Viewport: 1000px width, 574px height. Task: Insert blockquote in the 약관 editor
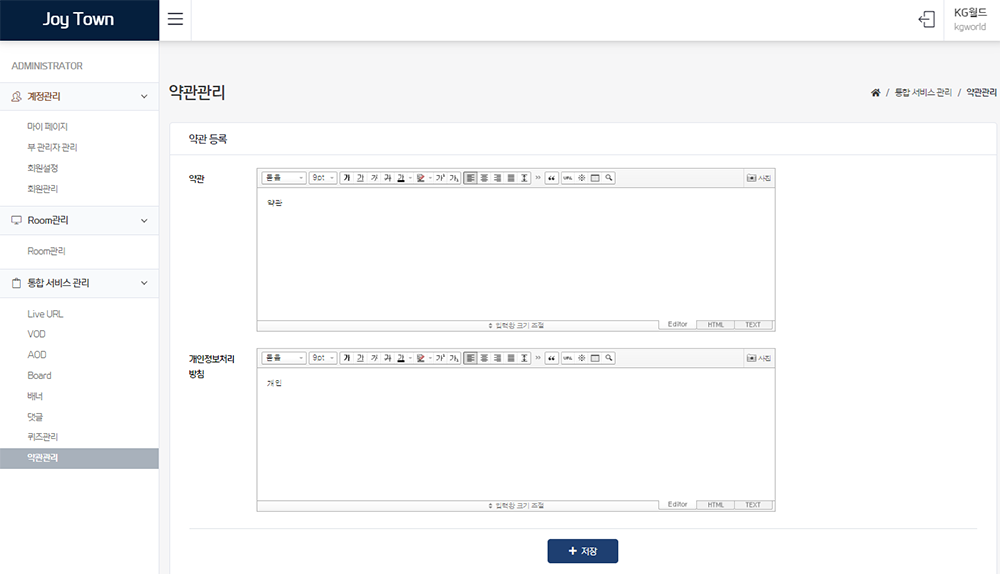pyautogui.click(x=551, y=178)
